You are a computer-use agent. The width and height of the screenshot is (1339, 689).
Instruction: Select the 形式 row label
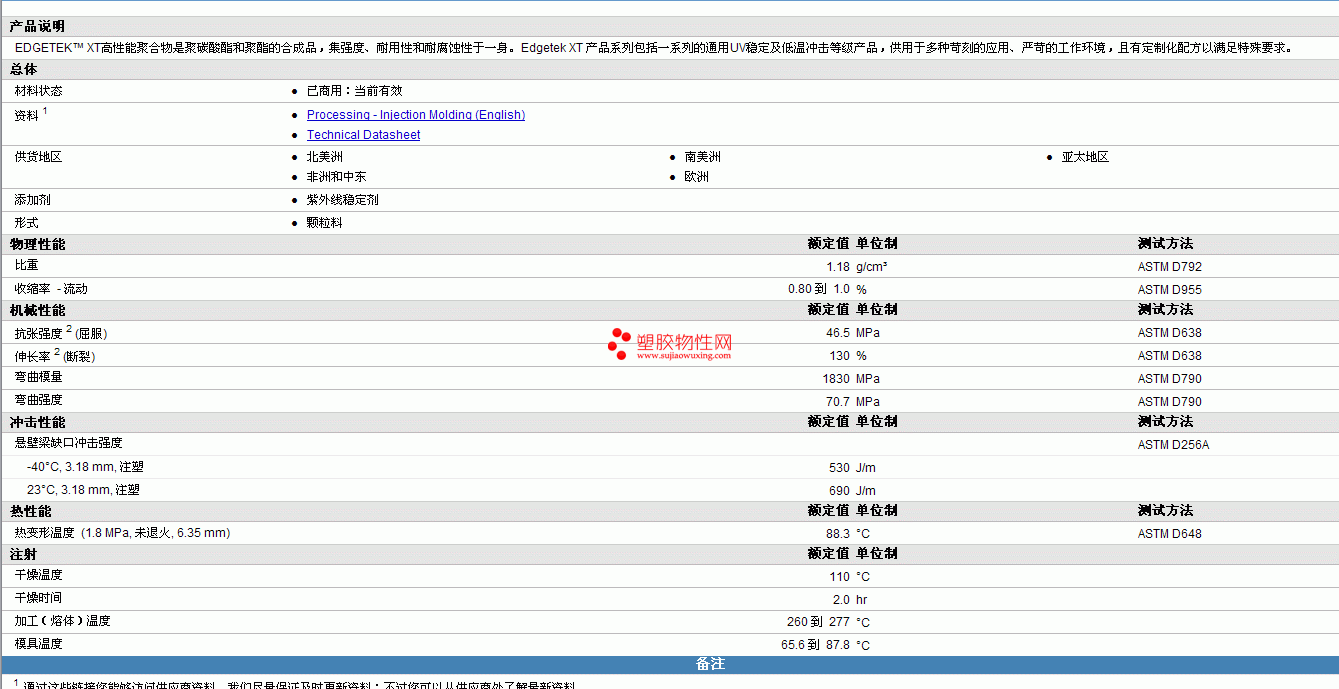26,223
